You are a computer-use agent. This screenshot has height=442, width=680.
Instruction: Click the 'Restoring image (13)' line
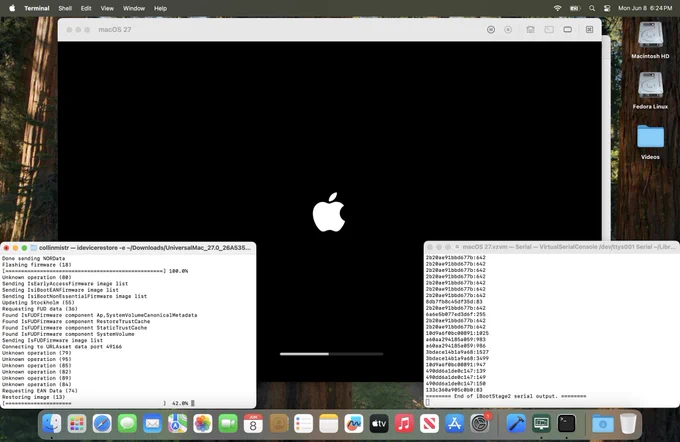(33, 397)
